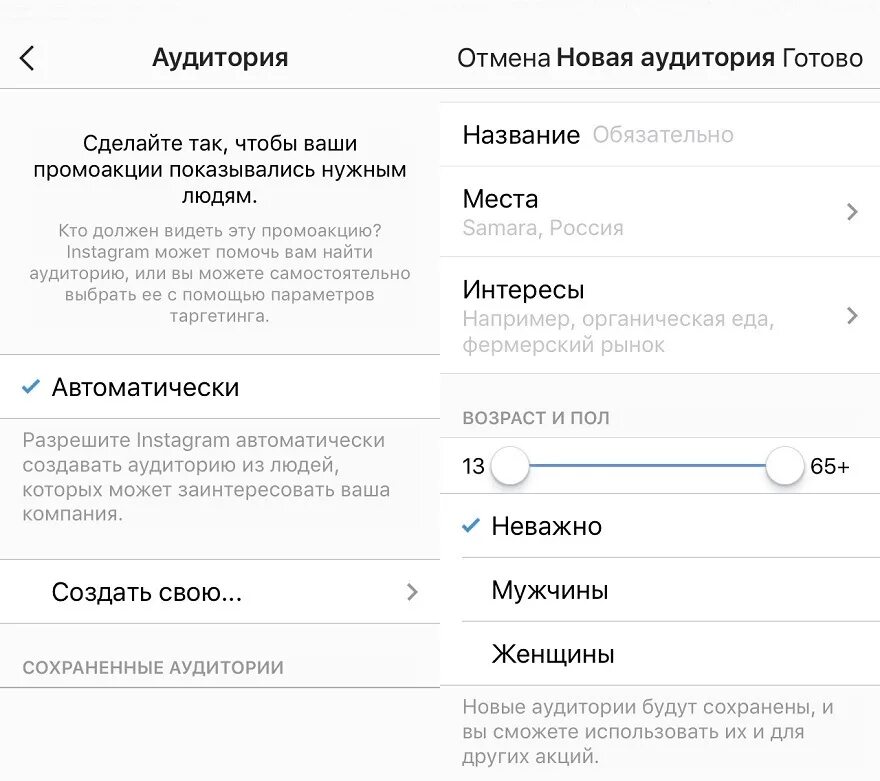
Task: Select the Неважно gender option
Action: click(x=547, y=526)
